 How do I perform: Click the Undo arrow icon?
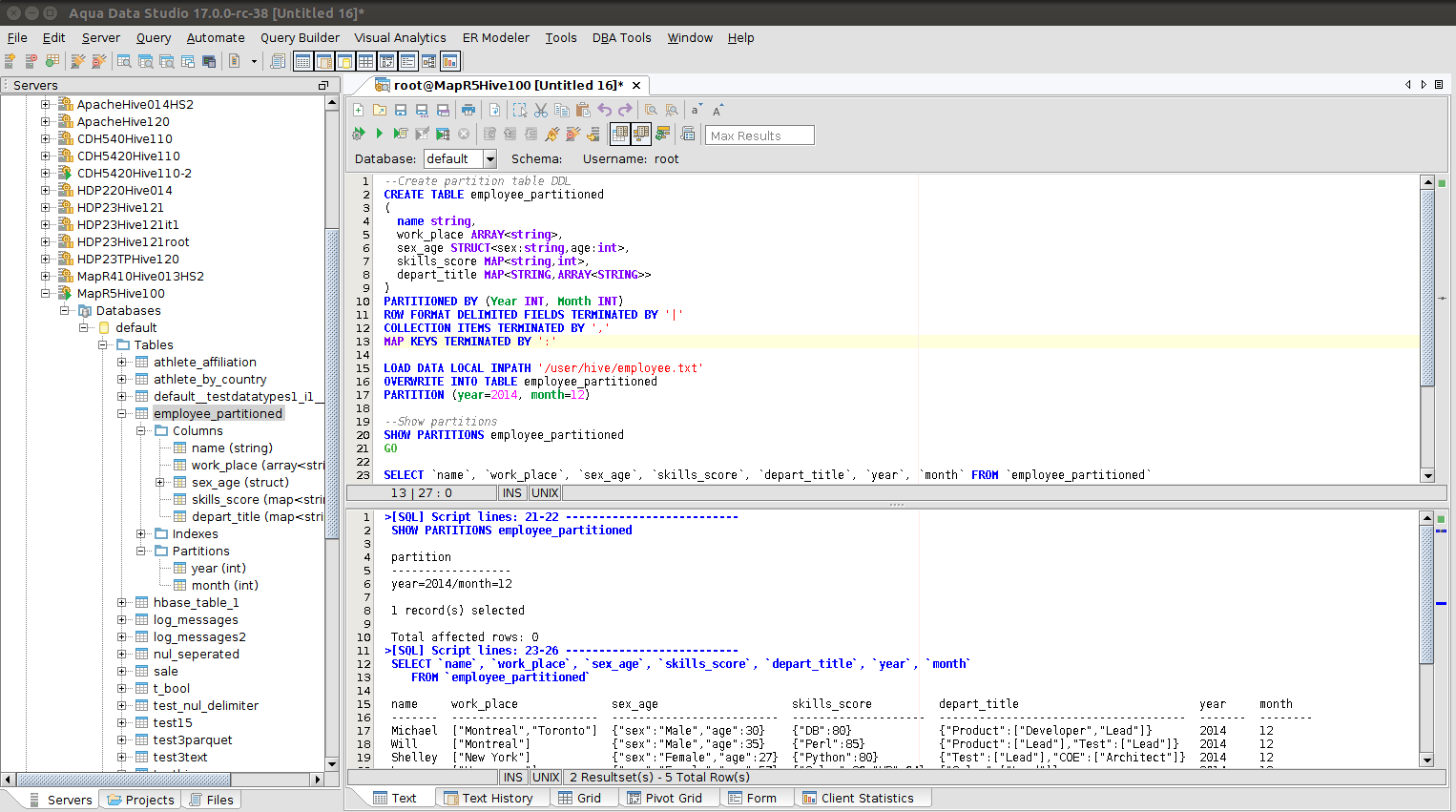point(604,111)
